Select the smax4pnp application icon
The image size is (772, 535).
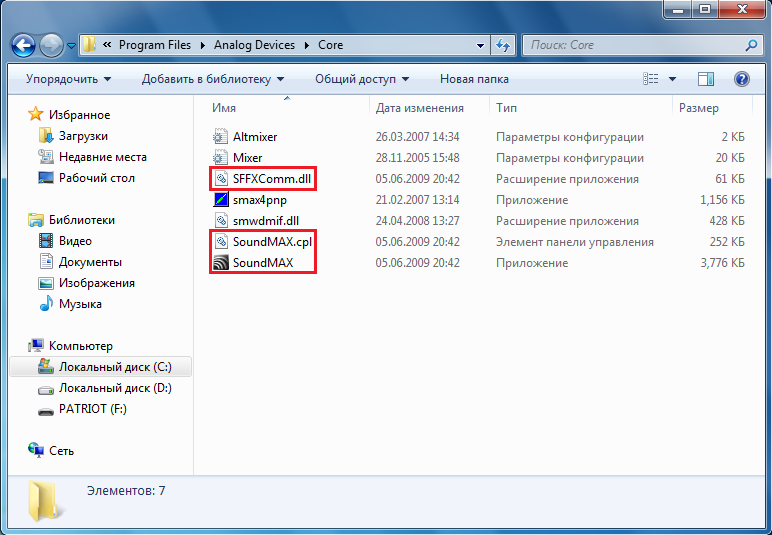(221, 199)
